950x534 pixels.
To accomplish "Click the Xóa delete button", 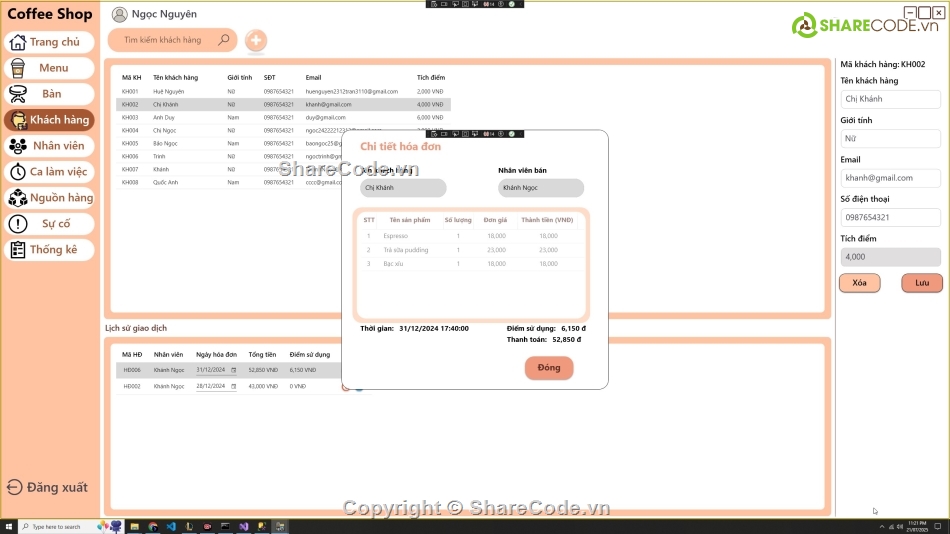I will (x=860, y=283).
